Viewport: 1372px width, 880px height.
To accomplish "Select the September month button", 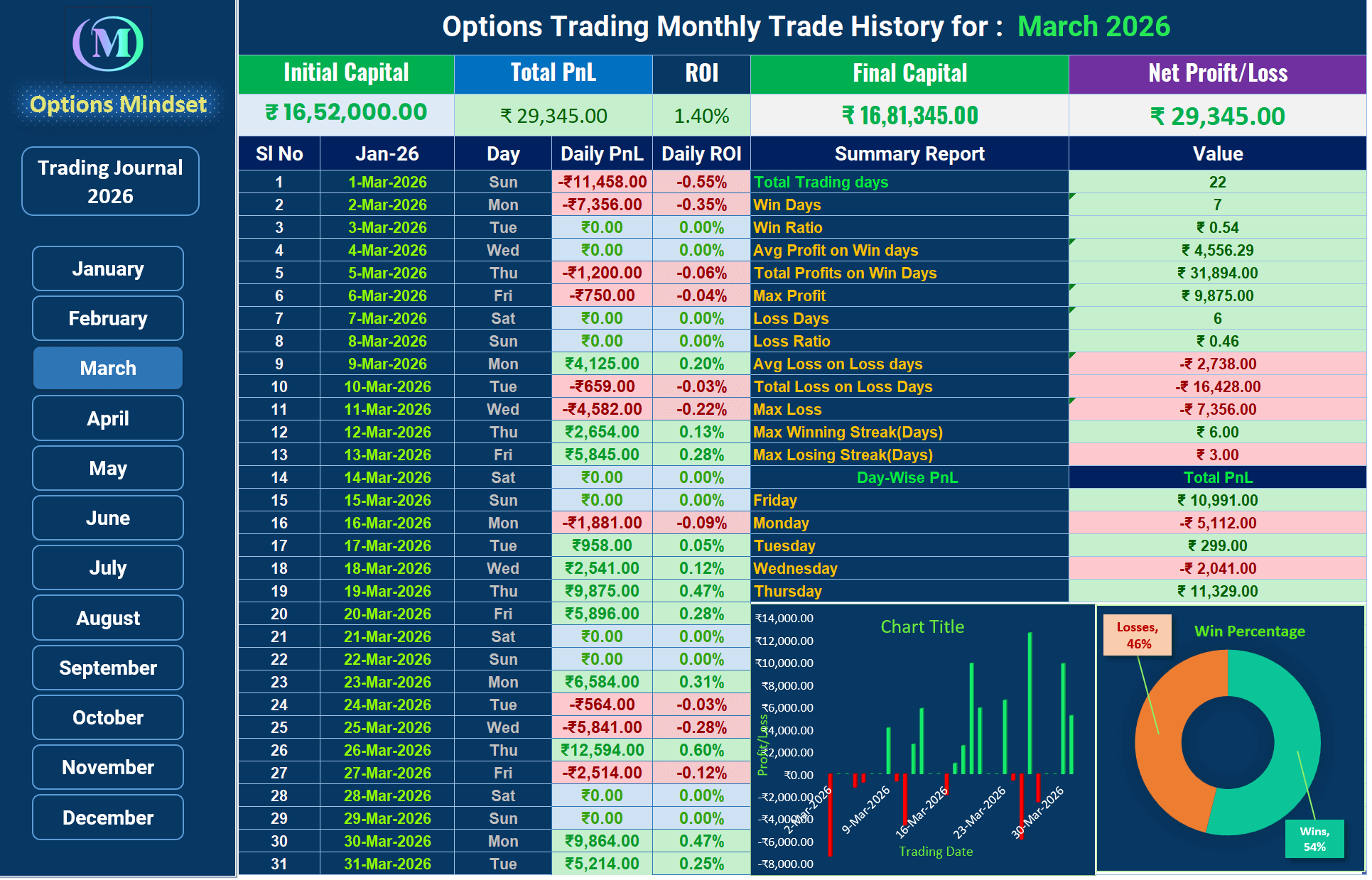I will [107, 668].
